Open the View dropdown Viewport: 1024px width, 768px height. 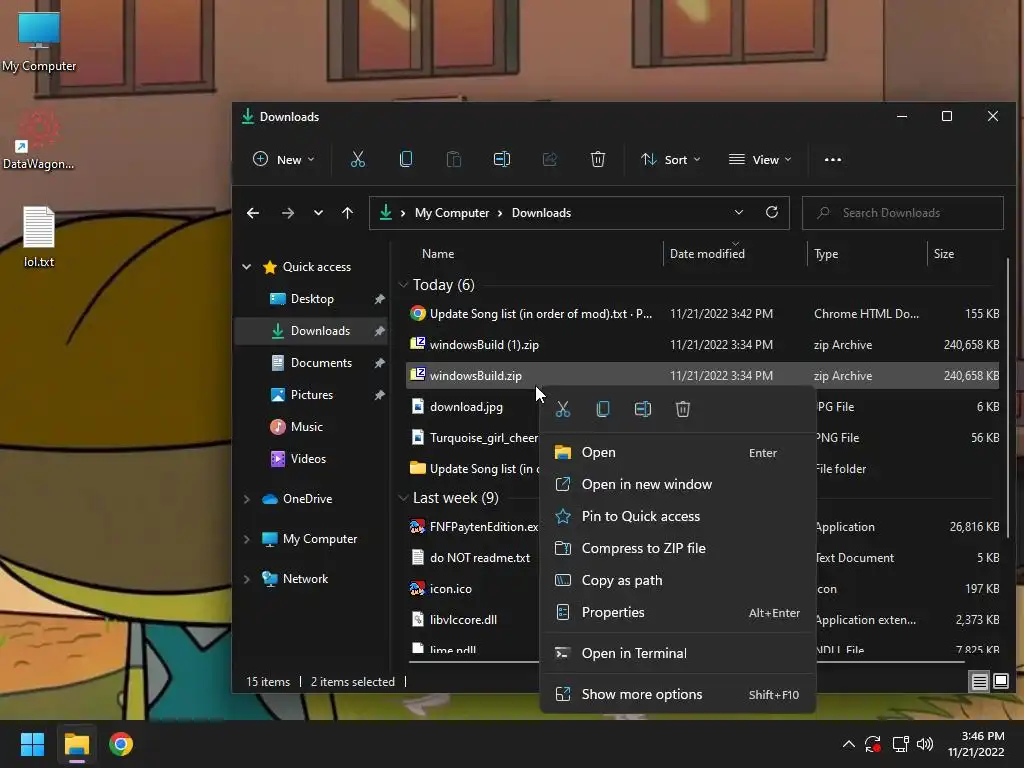tap(760, 159)
